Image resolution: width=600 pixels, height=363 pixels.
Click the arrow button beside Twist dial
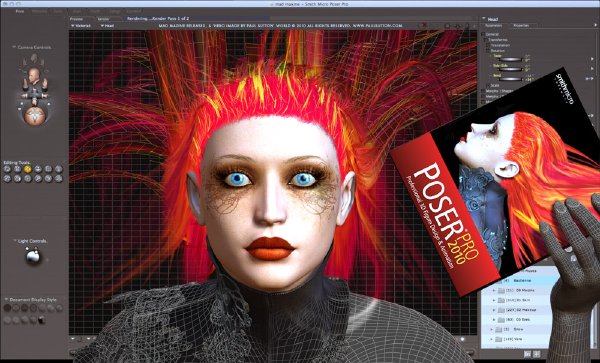(592, 59)
